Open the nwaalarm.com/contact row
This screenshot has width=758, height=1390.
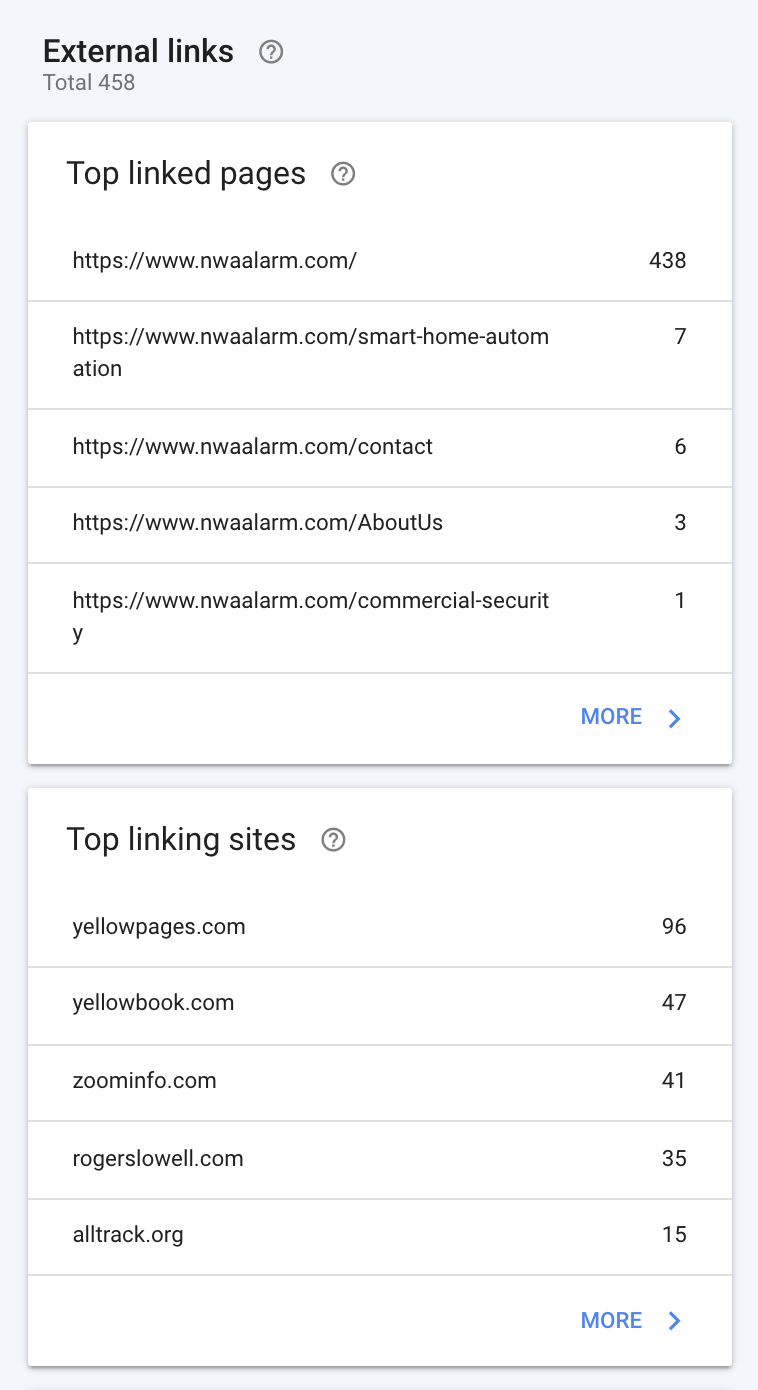253,446
